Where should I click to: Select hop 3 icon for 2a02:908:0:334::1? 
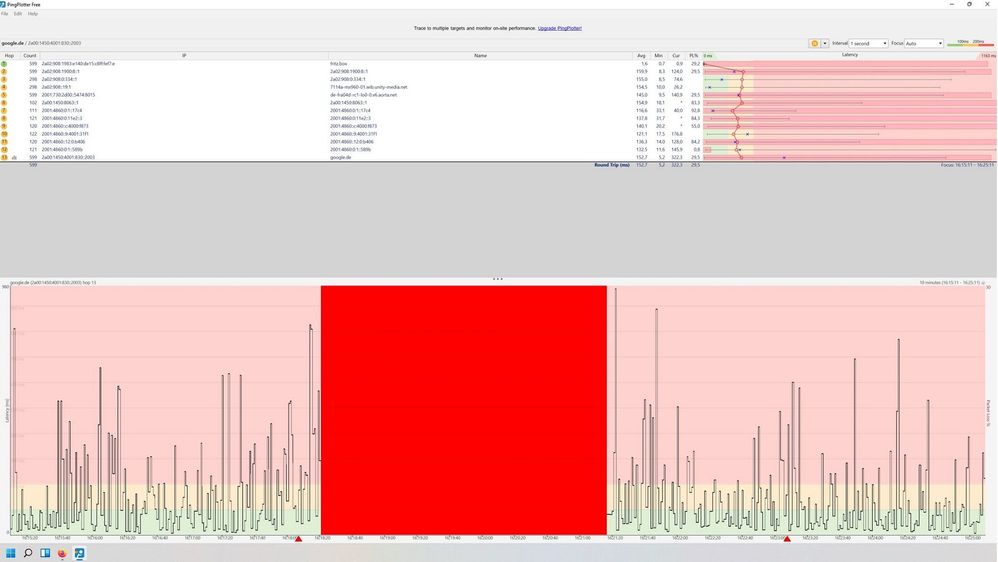point(4,79)
